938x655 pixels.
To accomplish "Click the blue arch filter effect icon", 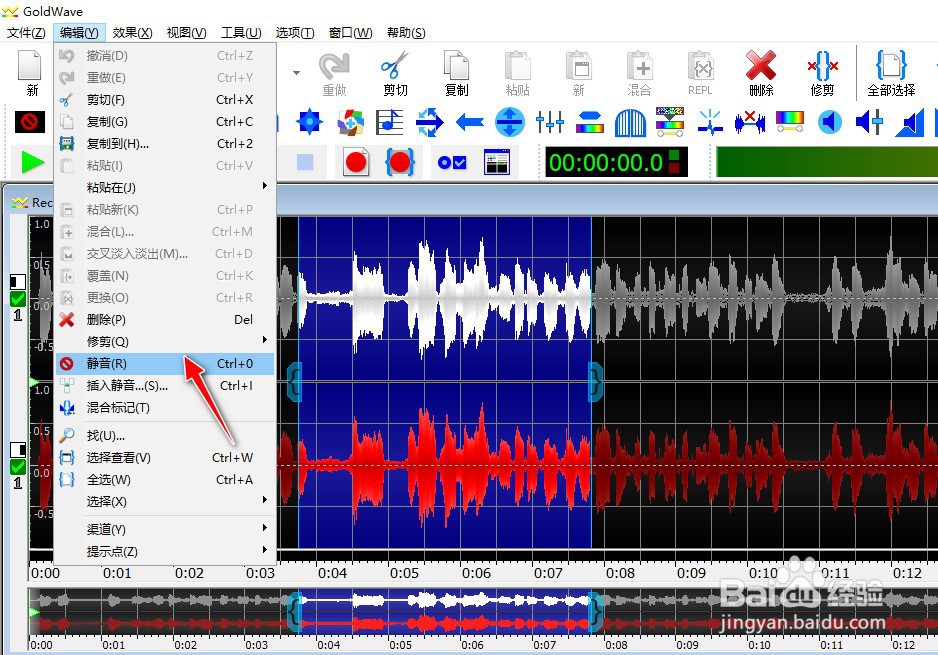I will [x=631, y=123].
